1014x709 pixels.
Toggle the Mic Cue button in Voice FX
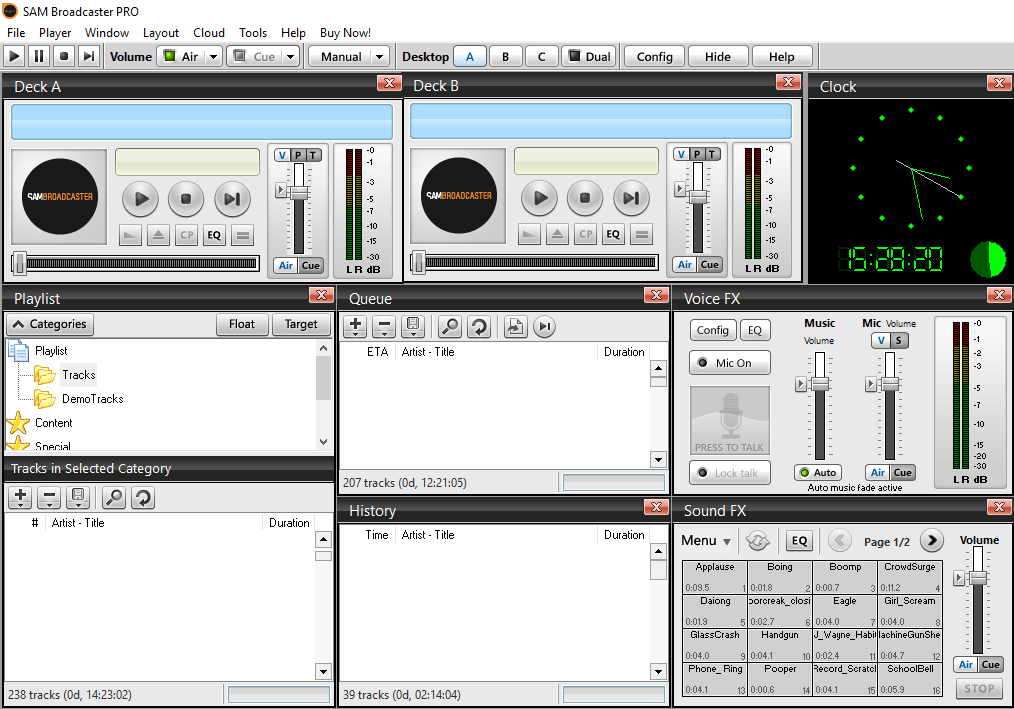click(903, 472)
